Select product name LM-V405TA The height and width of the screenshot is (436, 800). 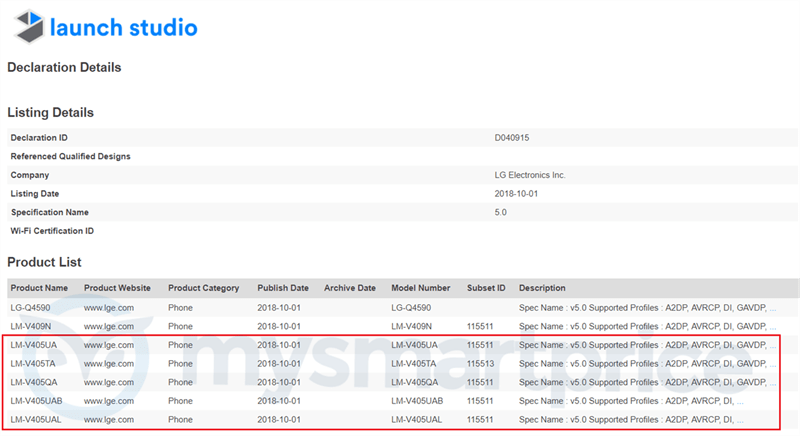[33, 364]
